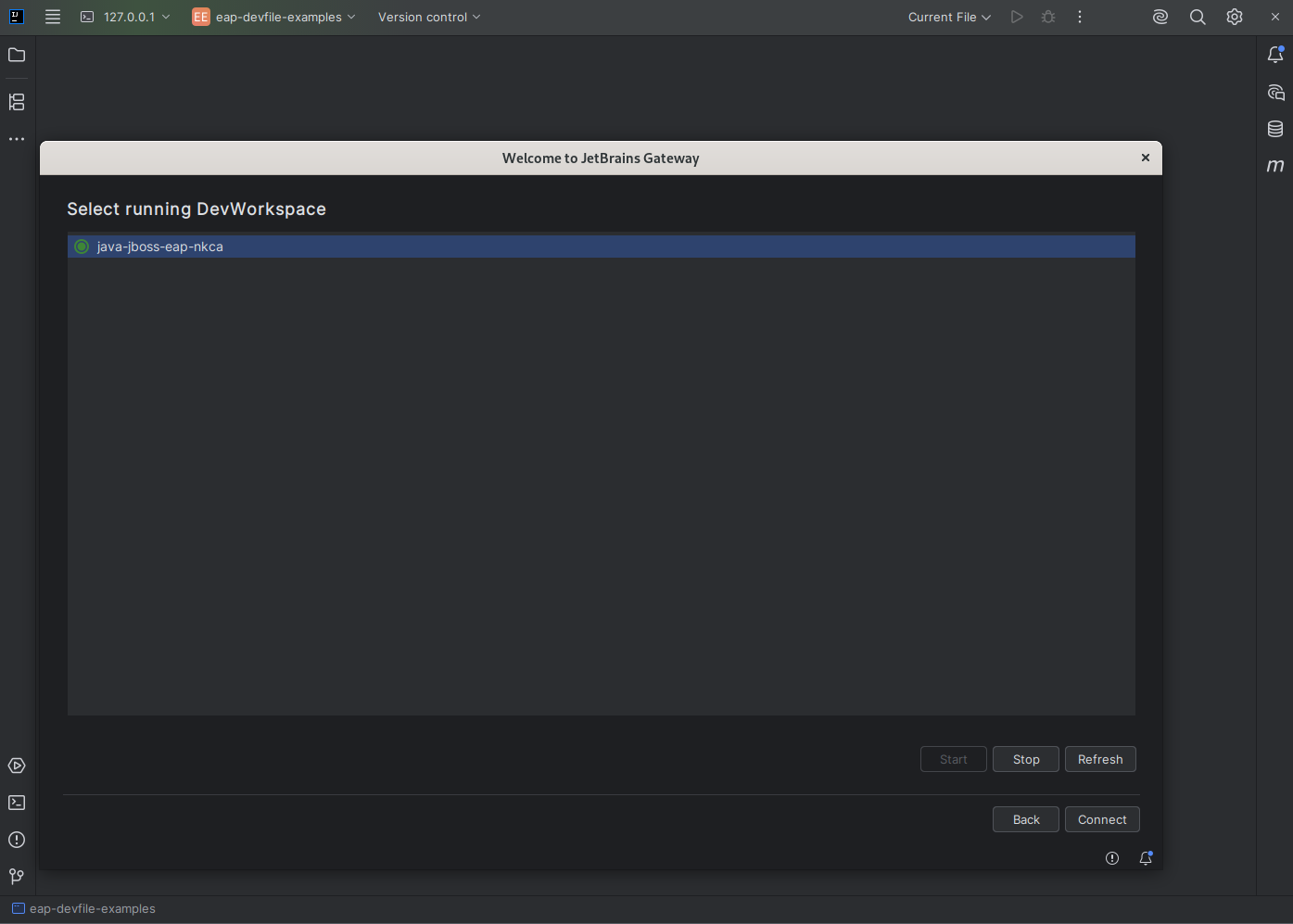Select the java-jboss-eap-nkca workspace

click(x=602, y=247)
